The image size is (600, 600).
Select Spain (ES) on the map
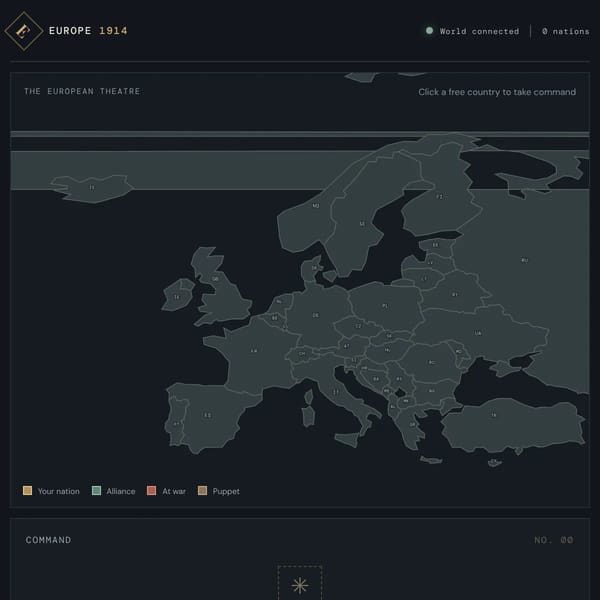click(207, 415)
